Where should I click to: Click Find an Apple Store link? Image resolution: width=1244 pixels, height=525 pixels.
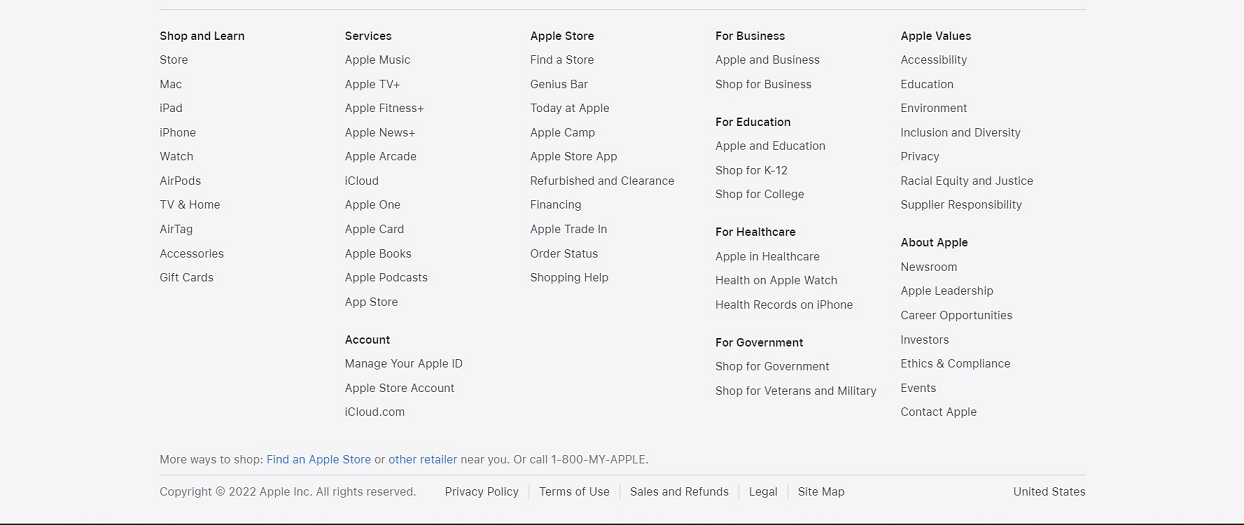(319, 460)
